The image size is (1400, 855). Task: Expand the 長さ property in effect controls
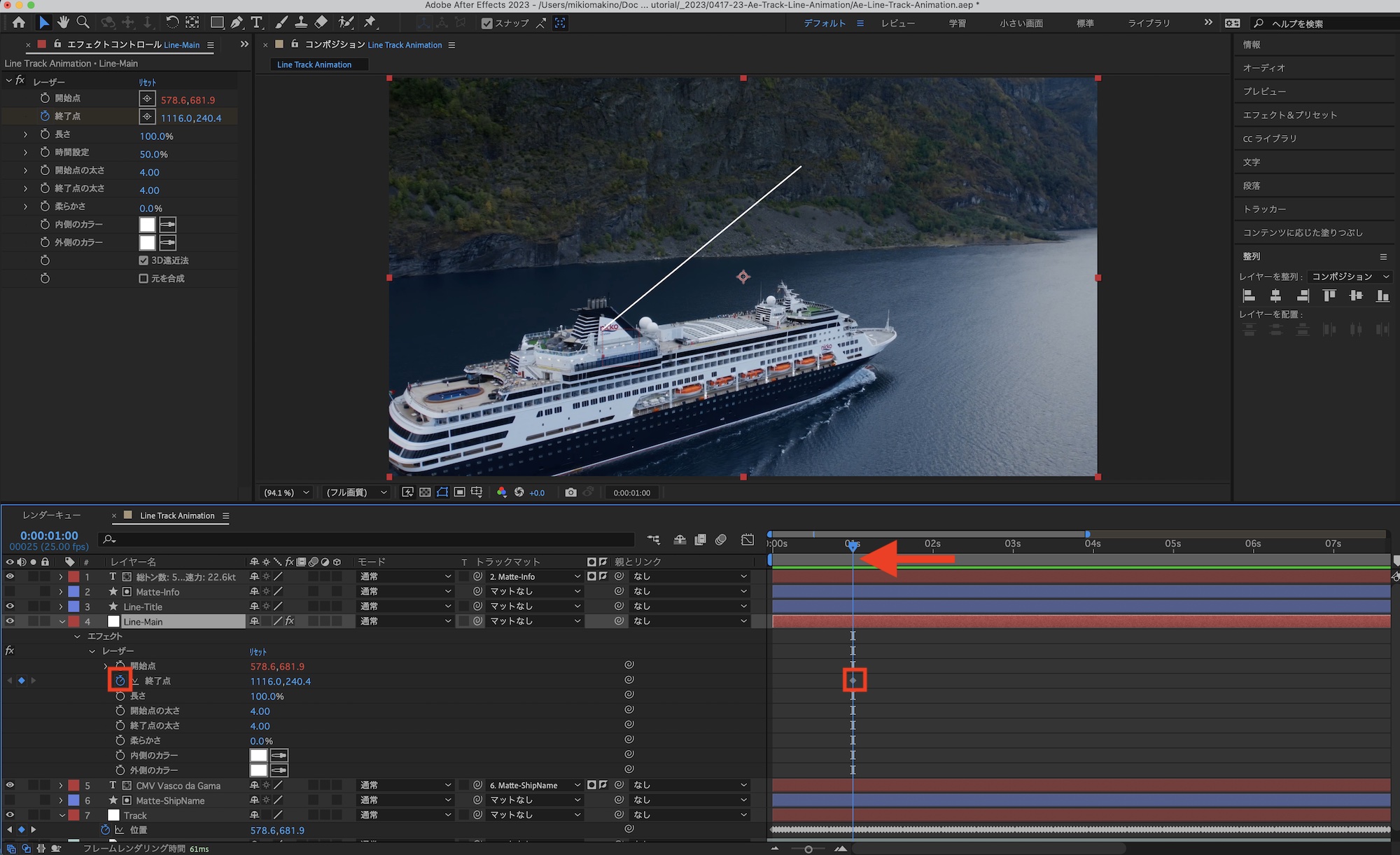pyautogui.click(x=26, y=134)
